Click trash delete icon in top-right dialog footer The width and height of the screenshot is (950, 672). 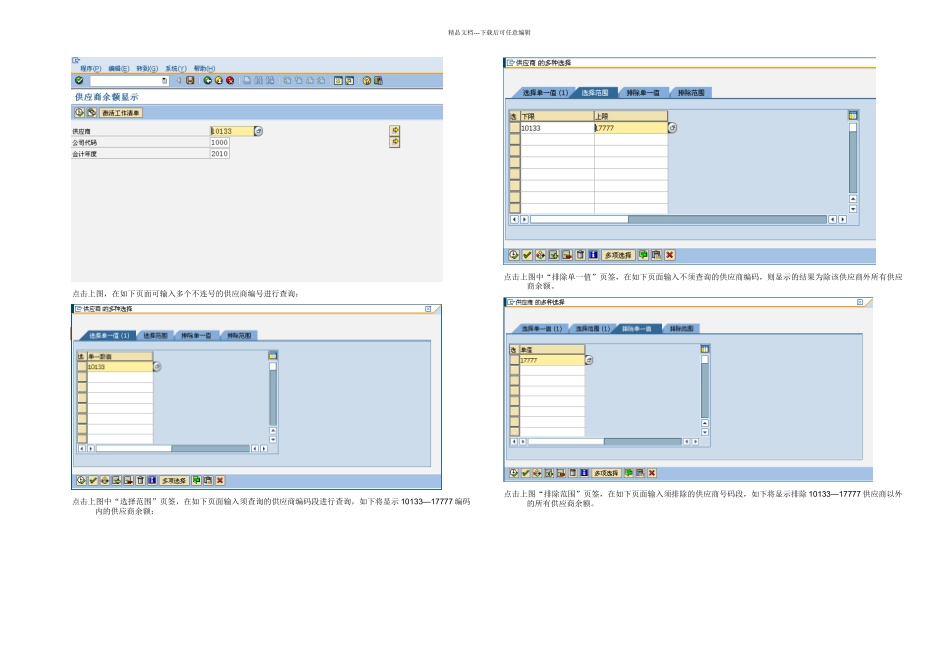(x=580, y=255)
